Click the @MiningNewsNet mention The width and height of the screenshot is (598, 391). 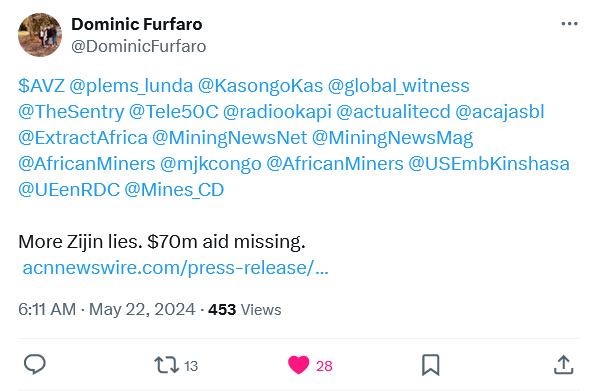pos(230,138)
